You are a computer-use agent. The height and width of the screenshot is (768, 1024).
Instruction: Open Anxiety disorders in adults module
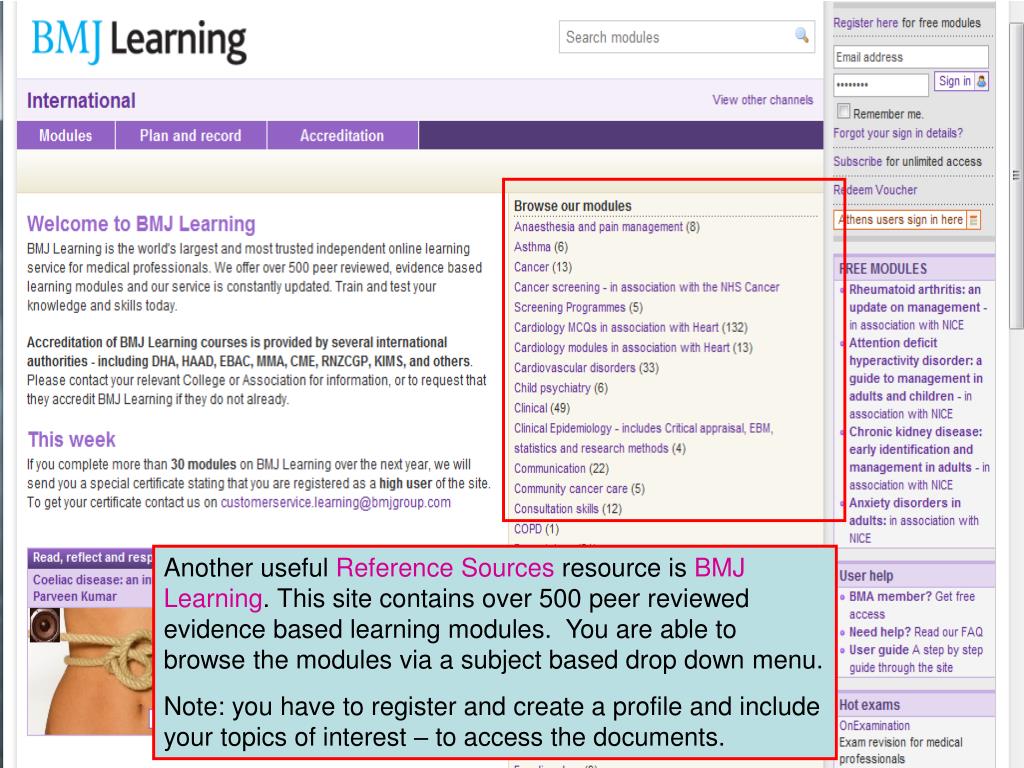pyautogui.click(x=913, y=520)
